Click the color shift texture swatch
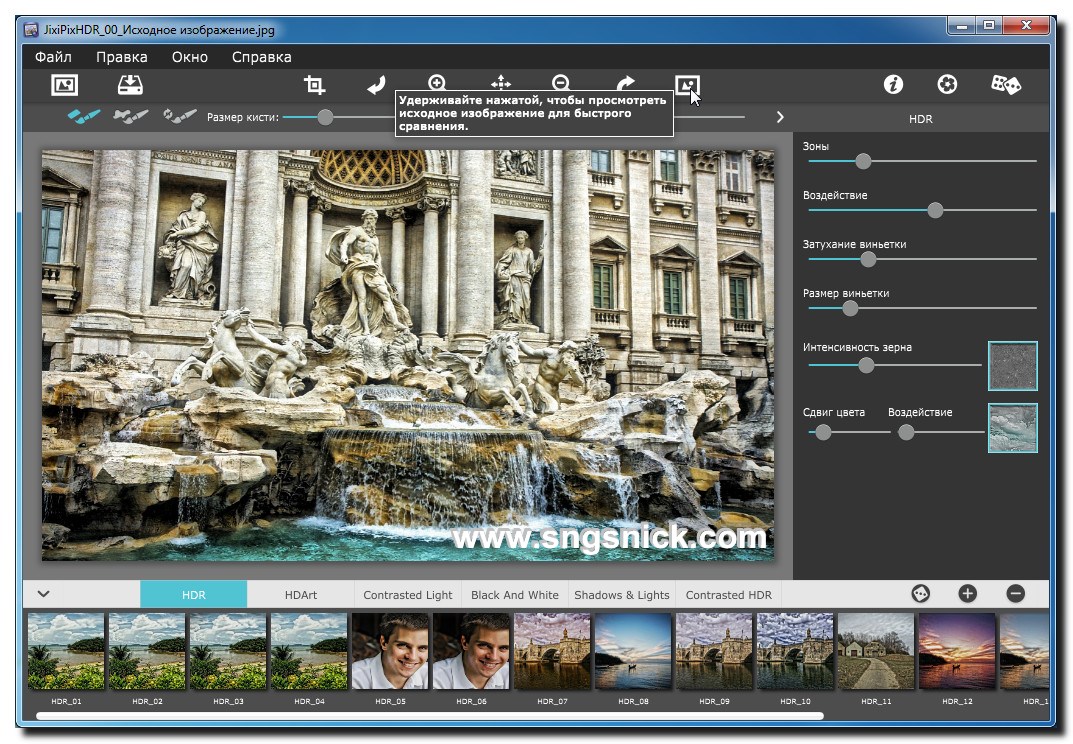The width and height of the screenshot is (1073, 744). coord(1013,428)
